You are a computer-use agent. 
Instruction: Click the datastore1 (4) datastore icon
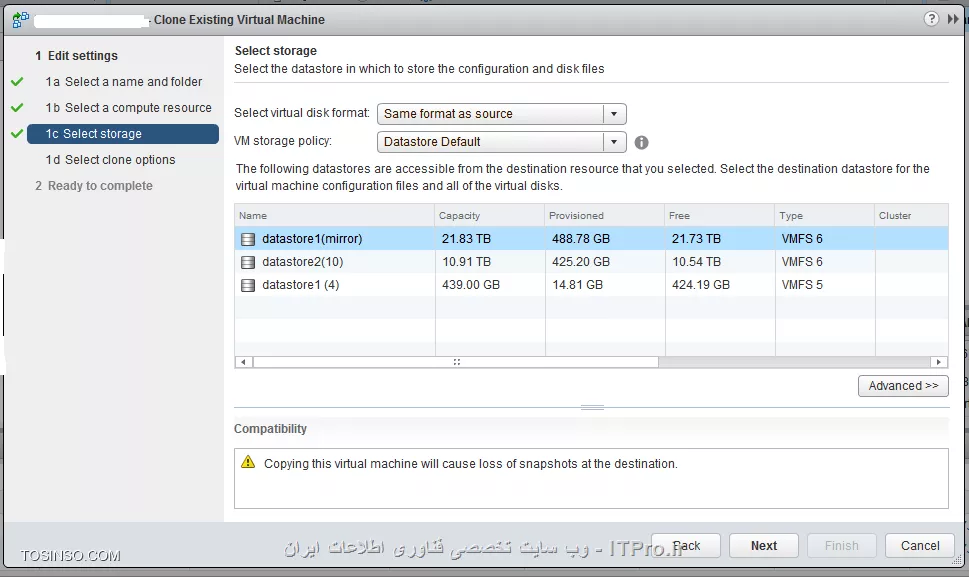pyautogui.click(x=248, y=285)
